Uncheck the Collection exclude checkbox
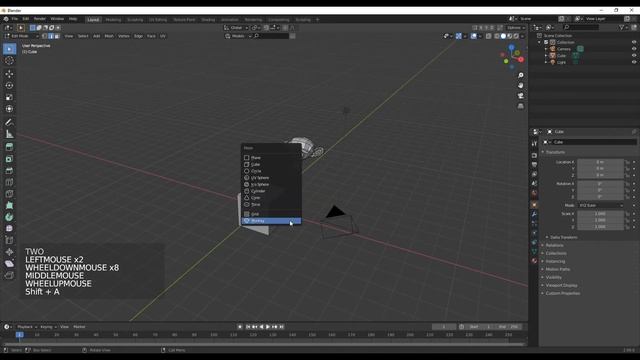This screenshot has height=360, width=640. [x=546, y=42]
